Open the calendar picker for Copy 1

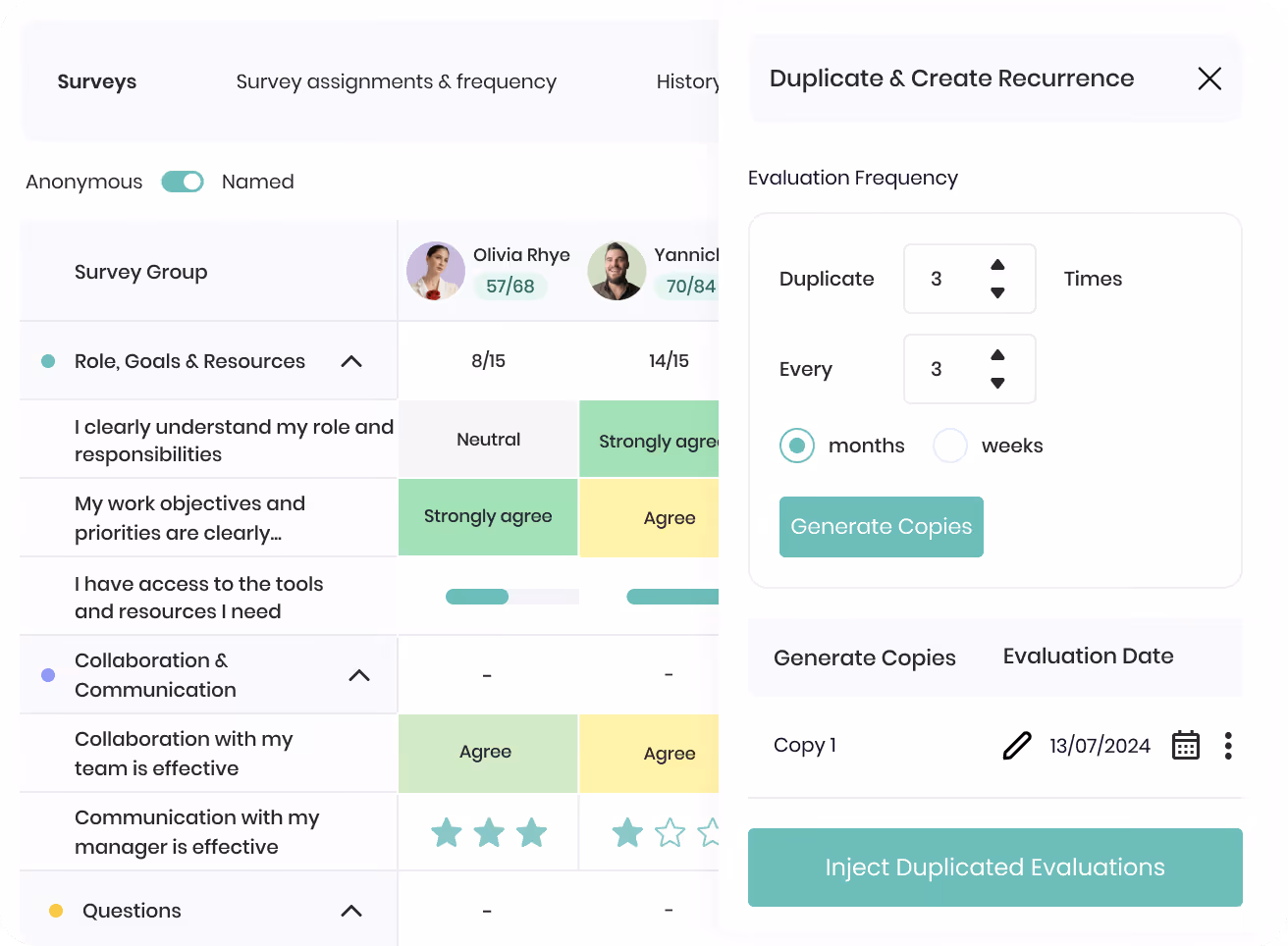pos(1186,746)
